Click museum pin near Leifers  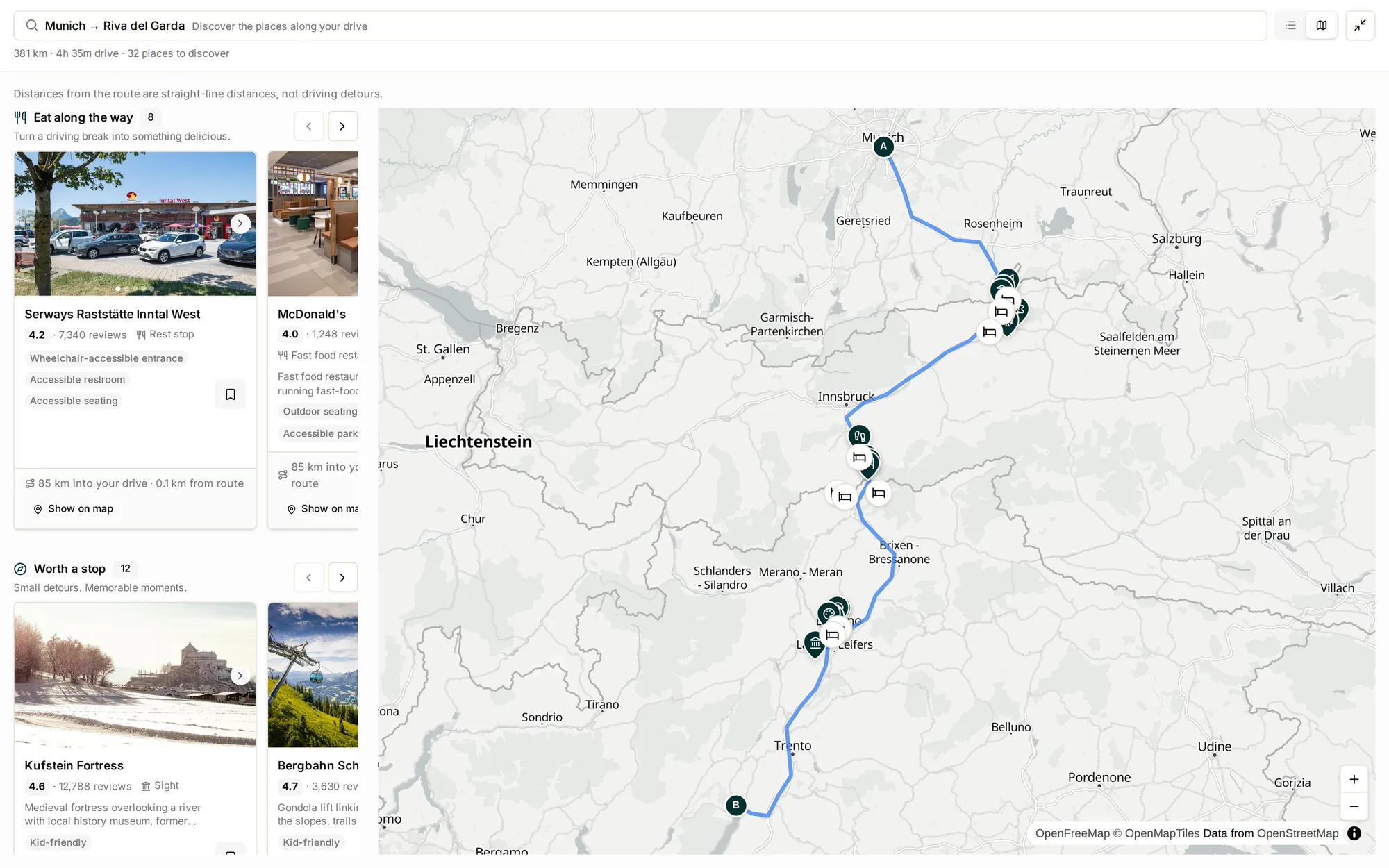pyautogui.click(x=815, y=644)
